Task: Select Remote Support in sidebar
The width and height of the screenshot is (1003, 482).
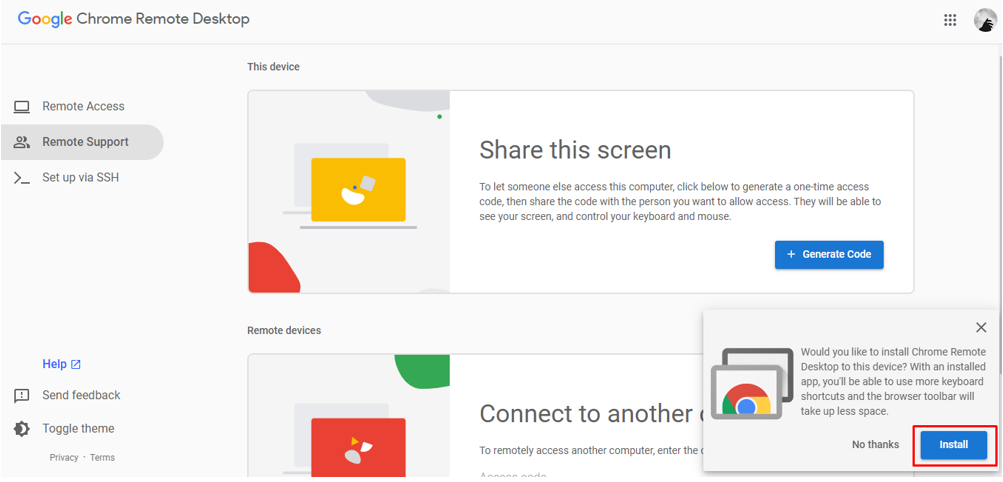Action: pos(82,142)
